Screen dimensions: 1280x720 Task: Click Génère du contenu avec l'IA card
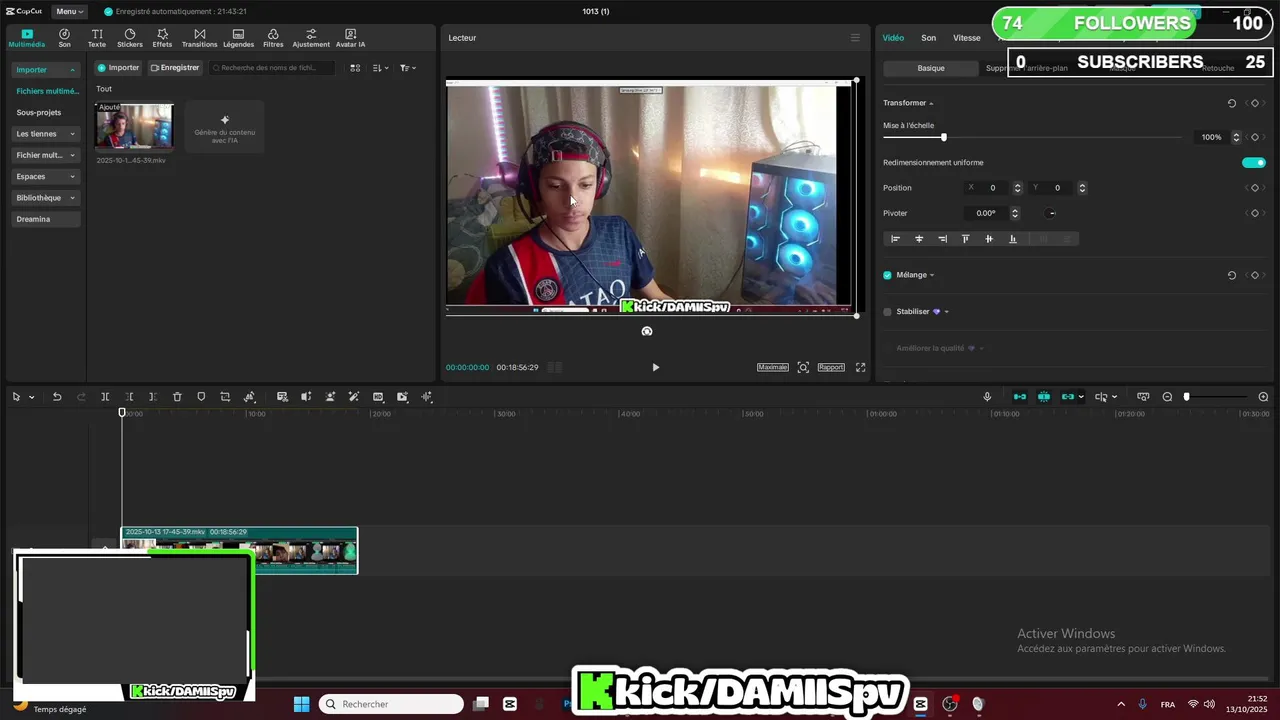click(x=225, y=126)
